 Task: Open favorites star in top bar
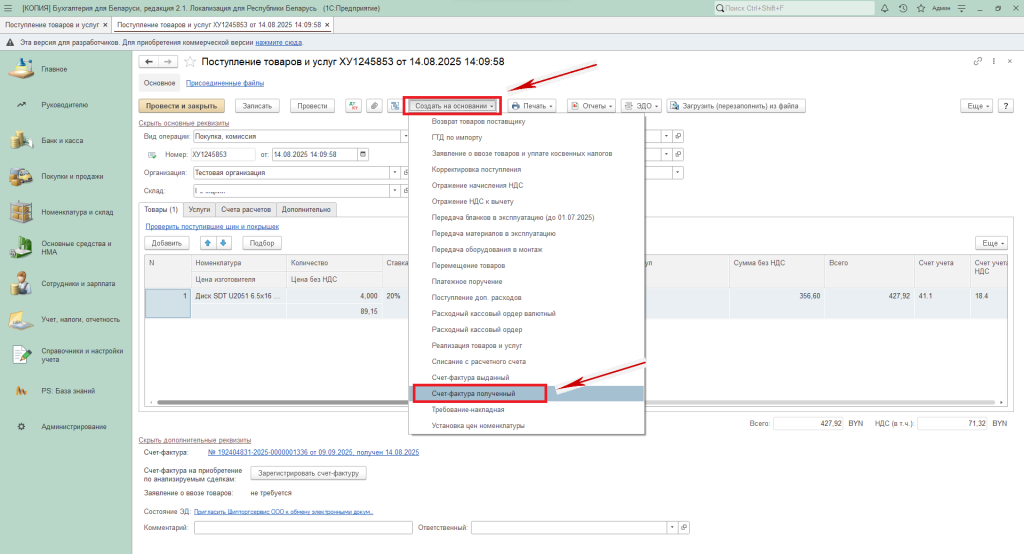pos(921,8)
